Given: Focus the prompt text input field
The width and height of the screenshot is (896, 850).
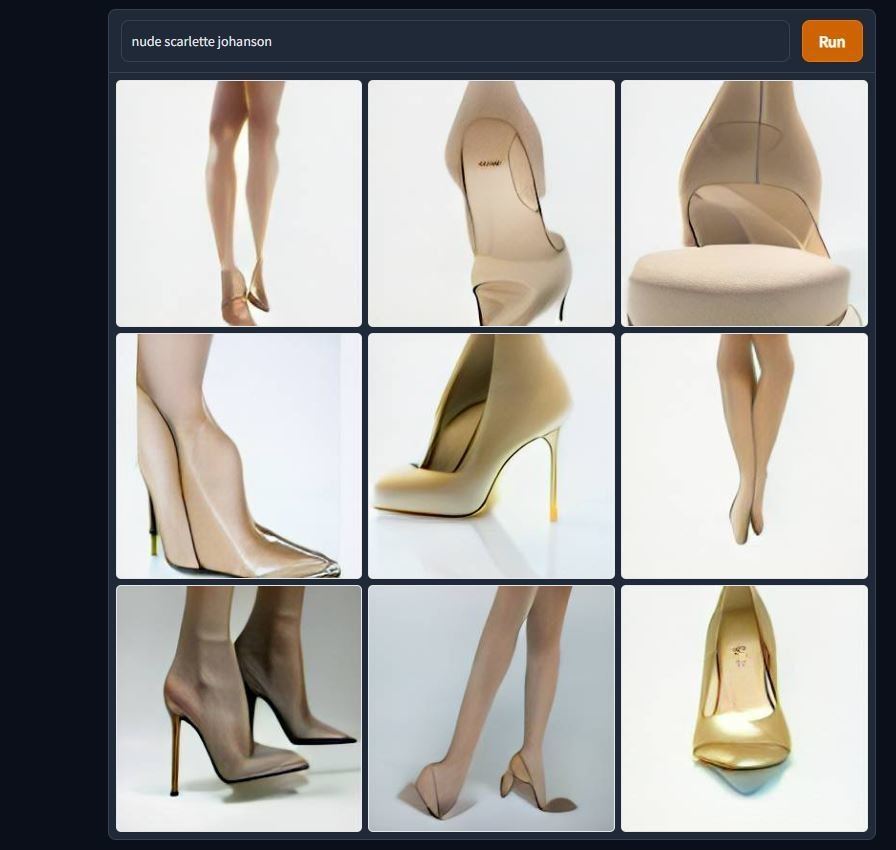Looking at the screenshot, I should [455, 42].
